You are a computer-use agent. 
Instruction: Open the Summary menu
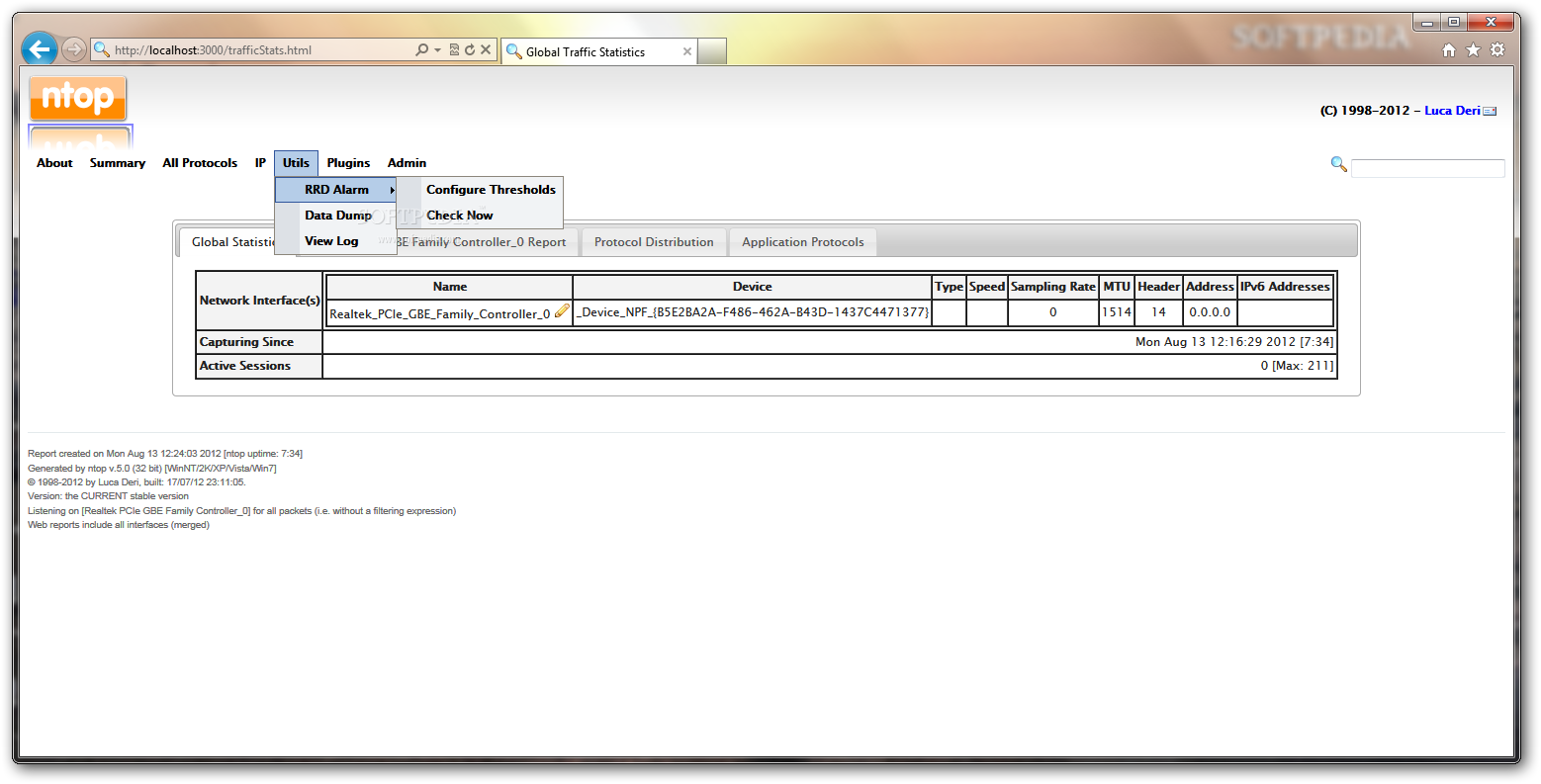click(118, 163)
